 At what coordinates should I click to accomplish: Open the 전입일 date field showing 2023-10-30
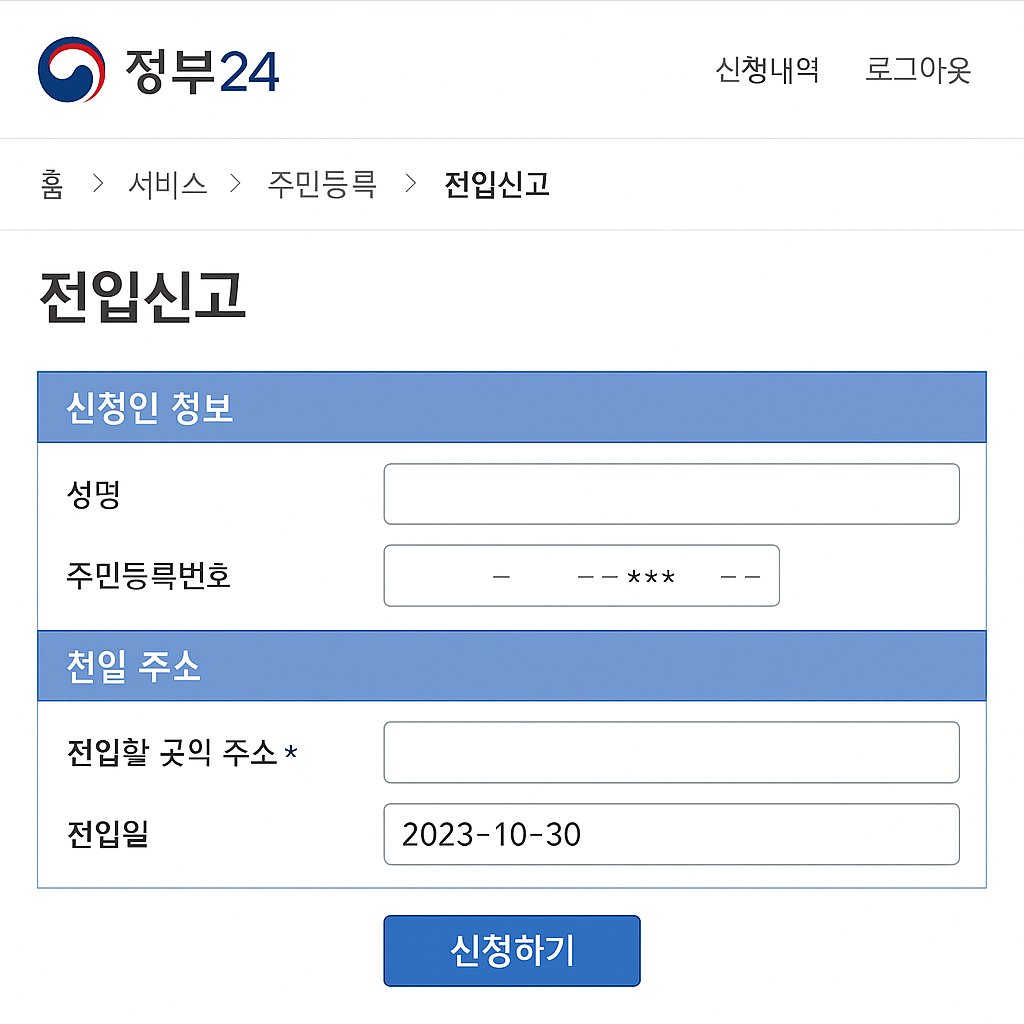tap(671, 834)
